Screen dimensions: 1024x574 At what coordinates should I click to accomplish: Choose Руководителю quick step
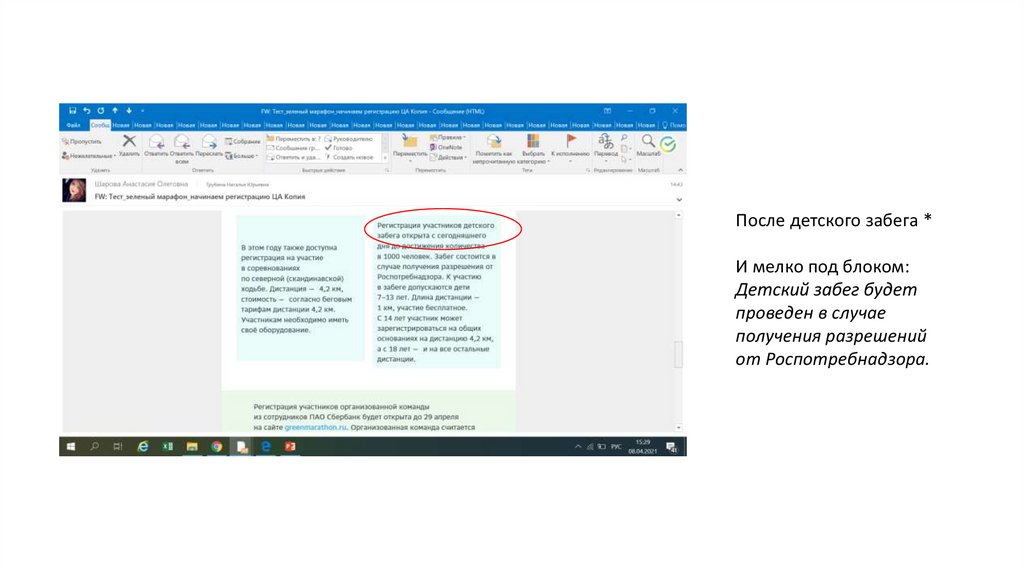[349, 139]
